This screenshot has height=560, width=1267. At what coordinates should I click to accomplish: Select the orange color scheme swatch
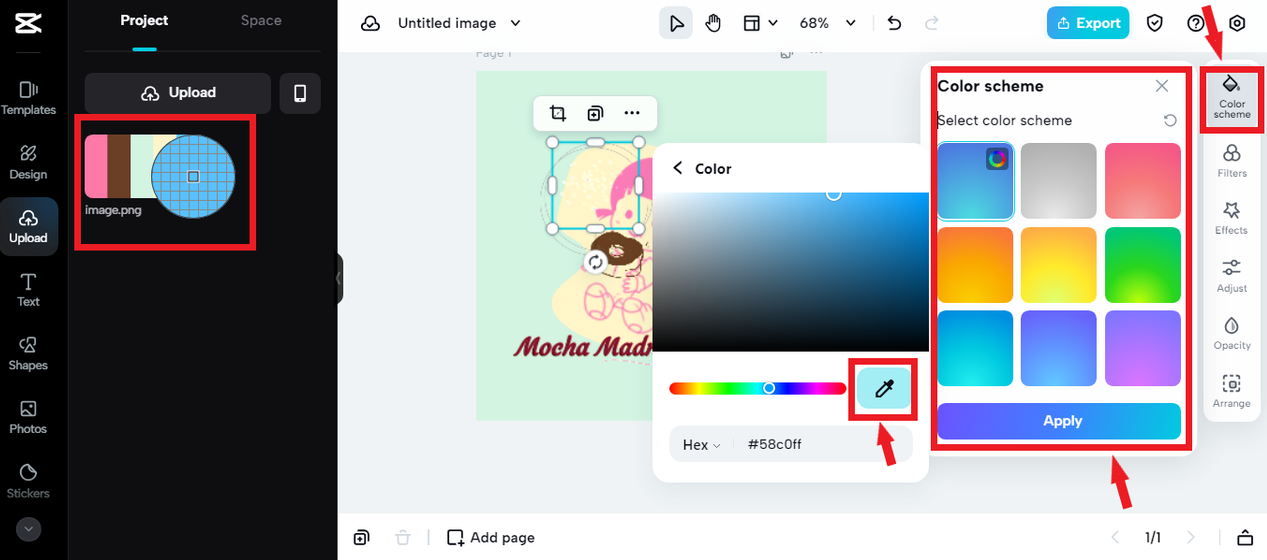pyautogui.click(x=975, y=265)
